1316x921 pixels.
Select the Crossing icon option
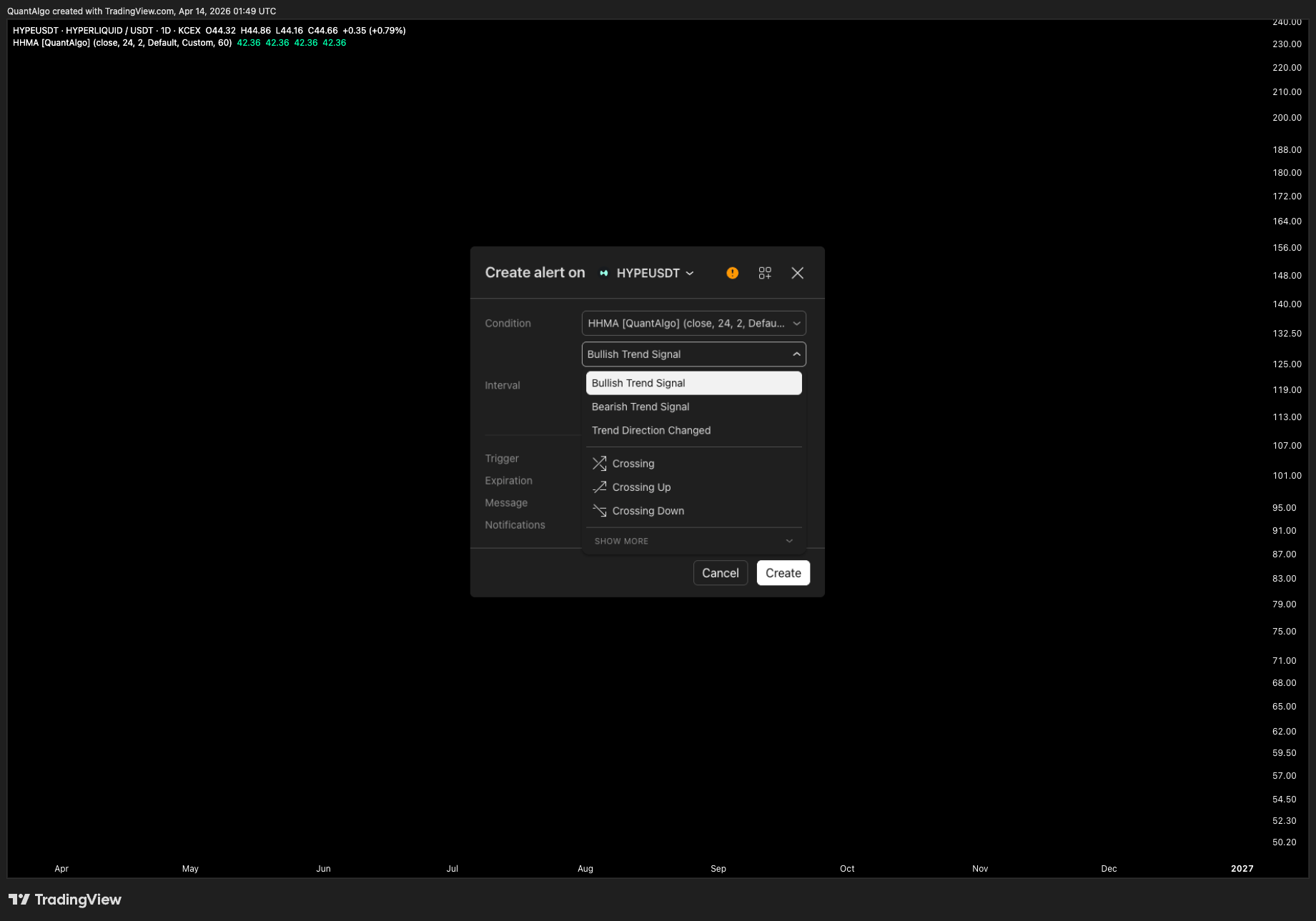[x=600, y=464]
